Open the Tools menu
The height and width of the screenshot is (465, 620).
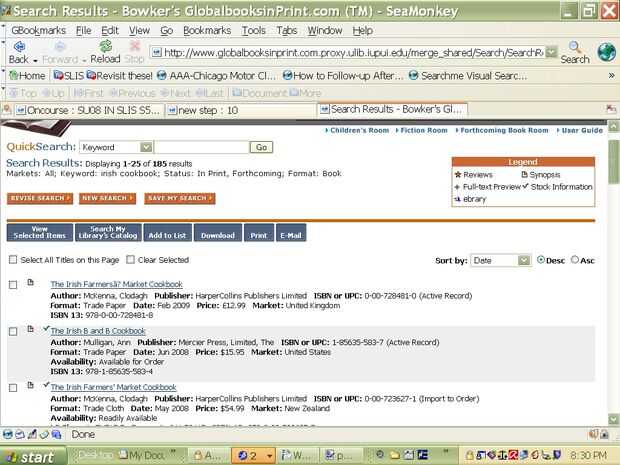tap(253, 30)
